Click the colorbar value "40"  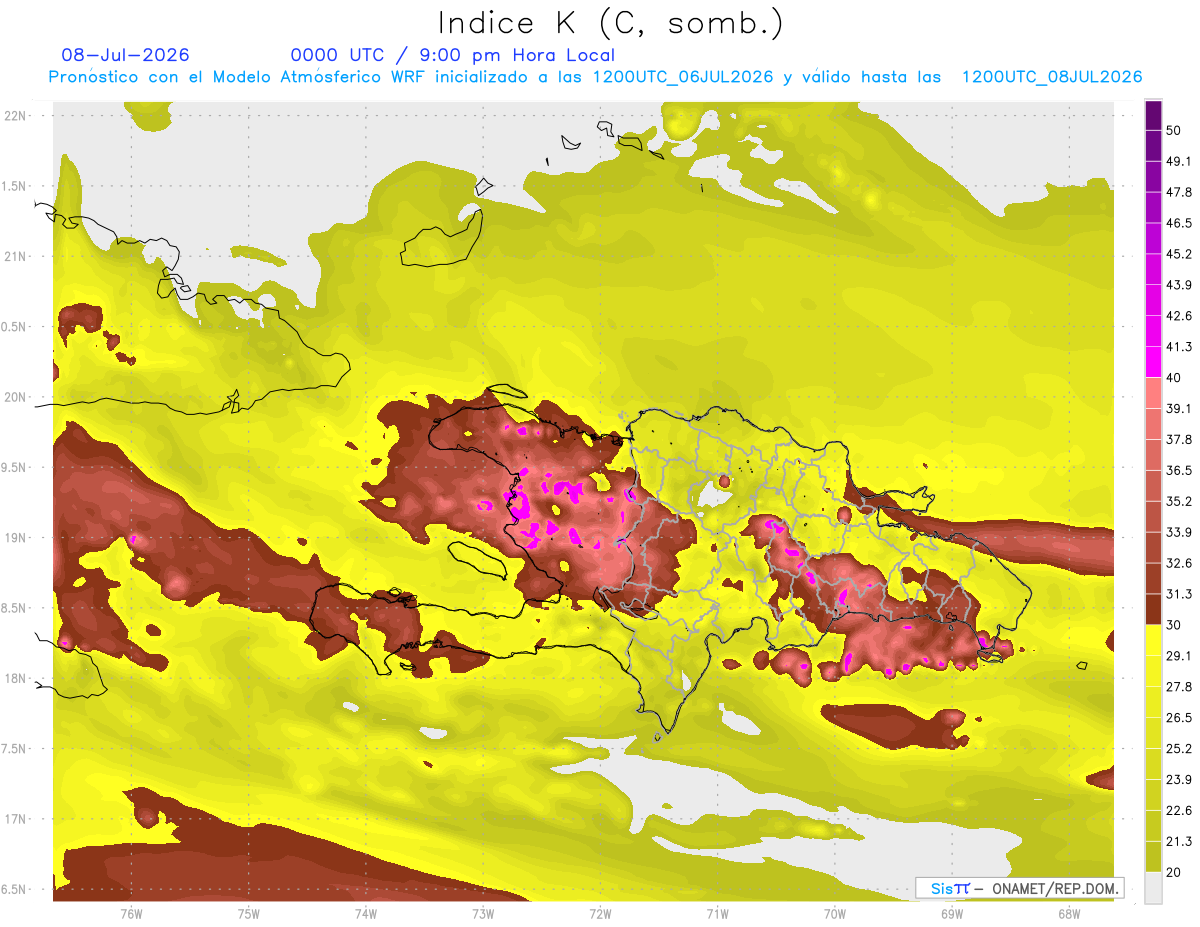(1174, 378)
